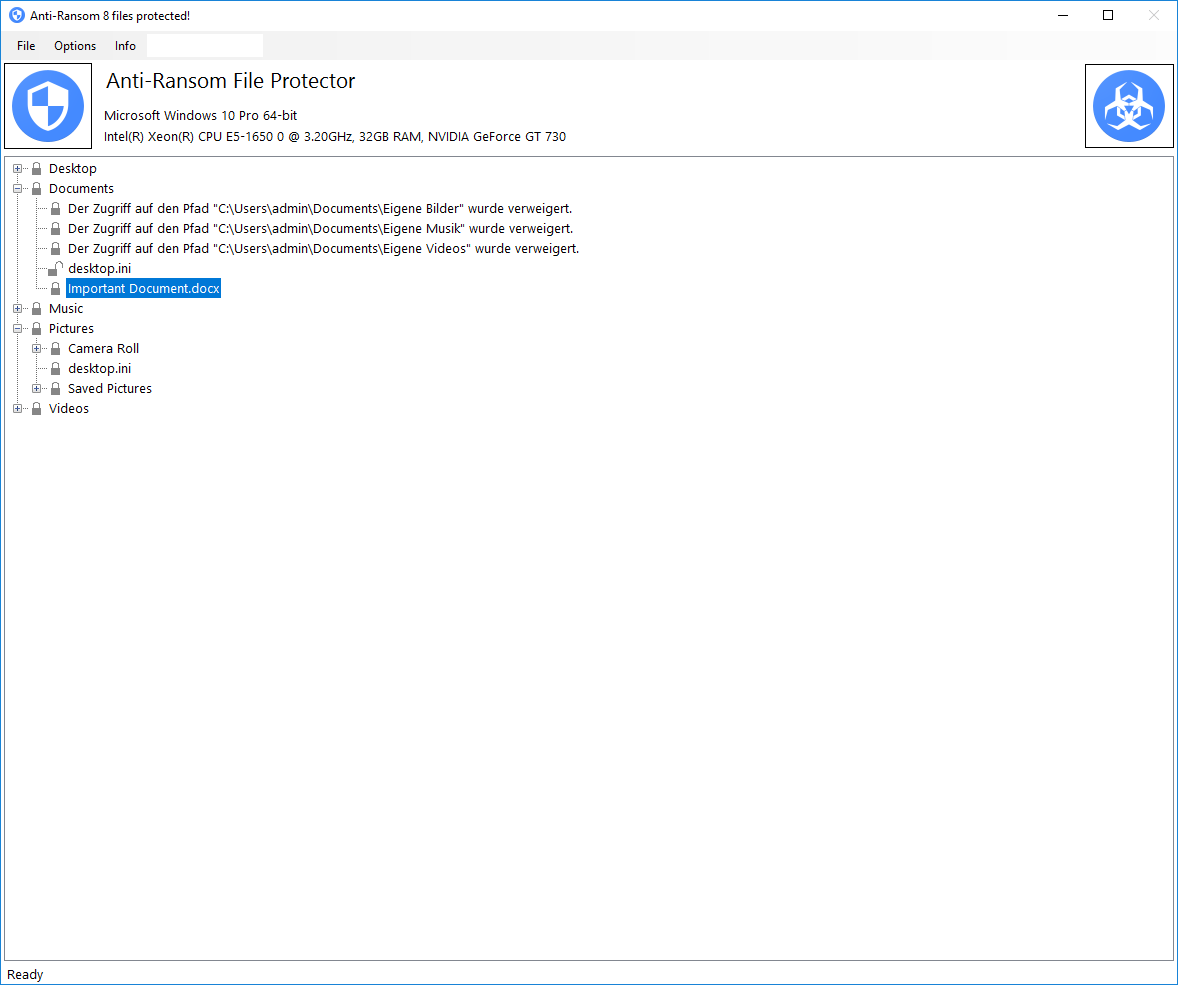Click the lock icon beside Eigene Bilder entry

(x=56, y=208)
